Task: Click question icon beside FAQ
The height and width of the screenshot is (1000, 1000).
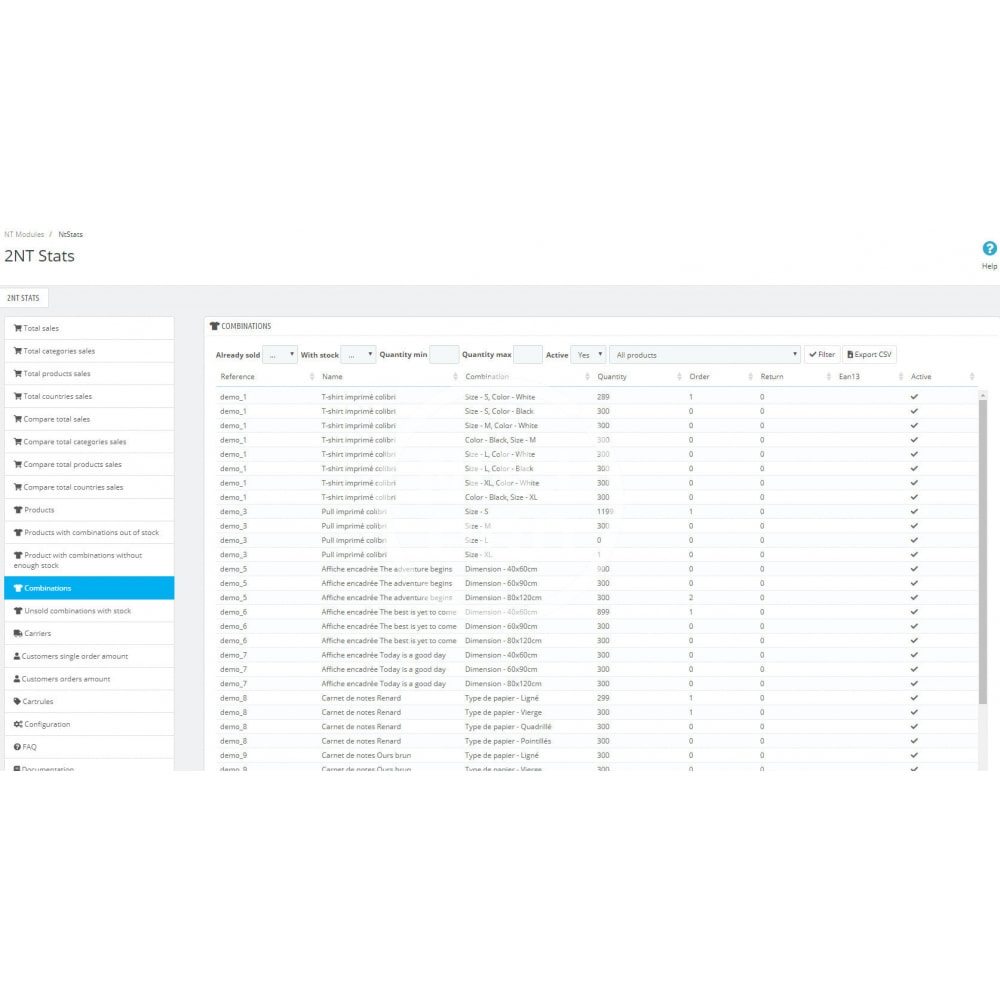Action: [17, 747]
